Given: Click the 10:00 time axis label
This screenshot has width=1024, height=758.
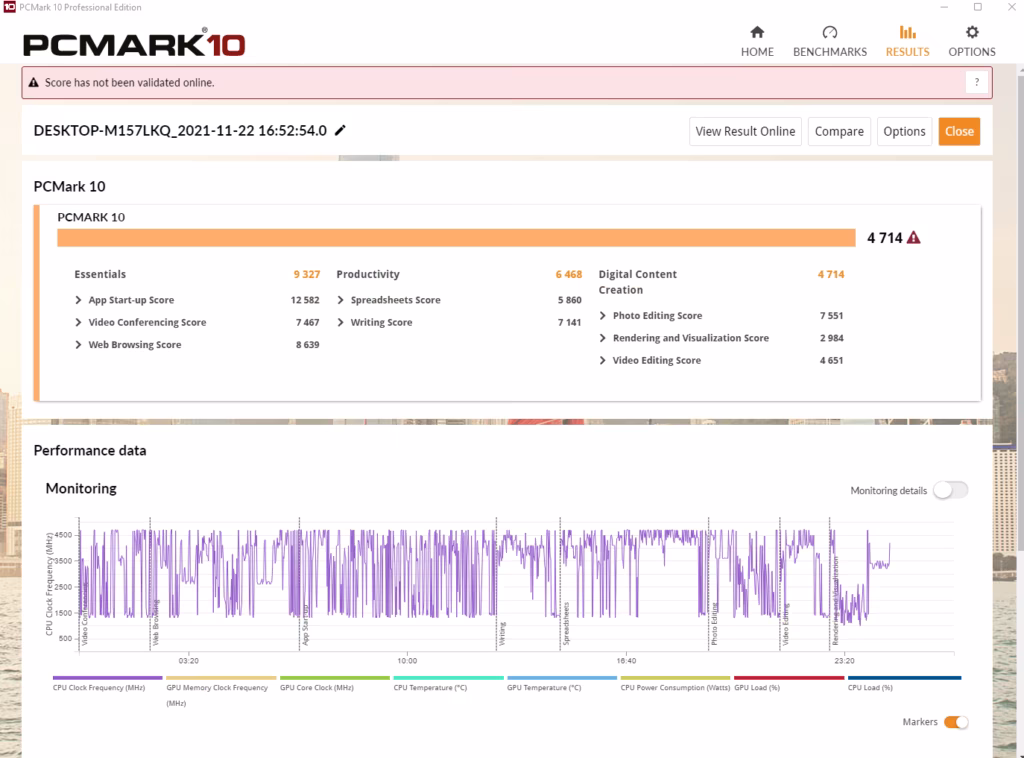Looking at the screenshot, I should pyautogui.click(x=407, y=661).
